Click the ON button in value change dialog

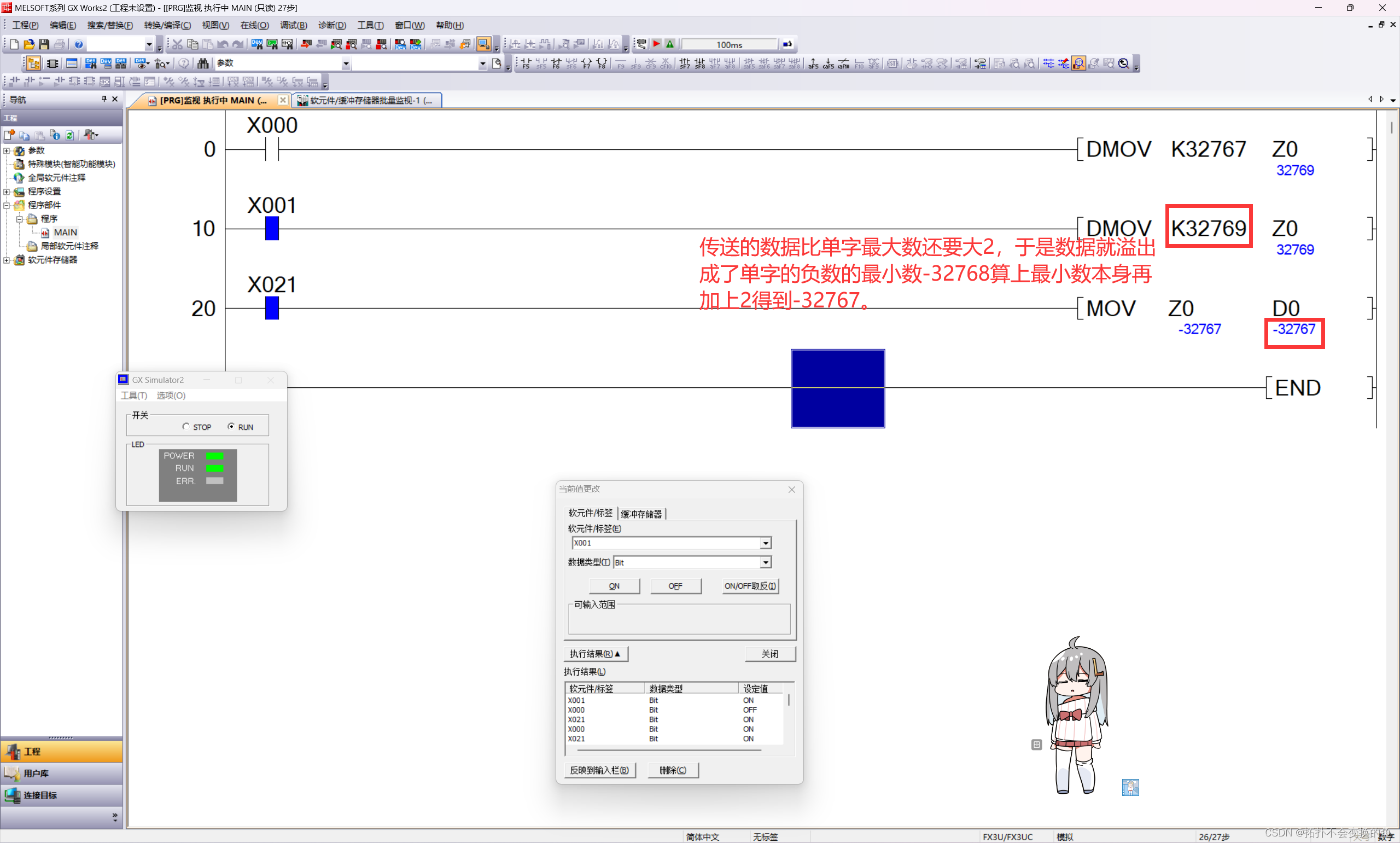[x=614, y=586]
